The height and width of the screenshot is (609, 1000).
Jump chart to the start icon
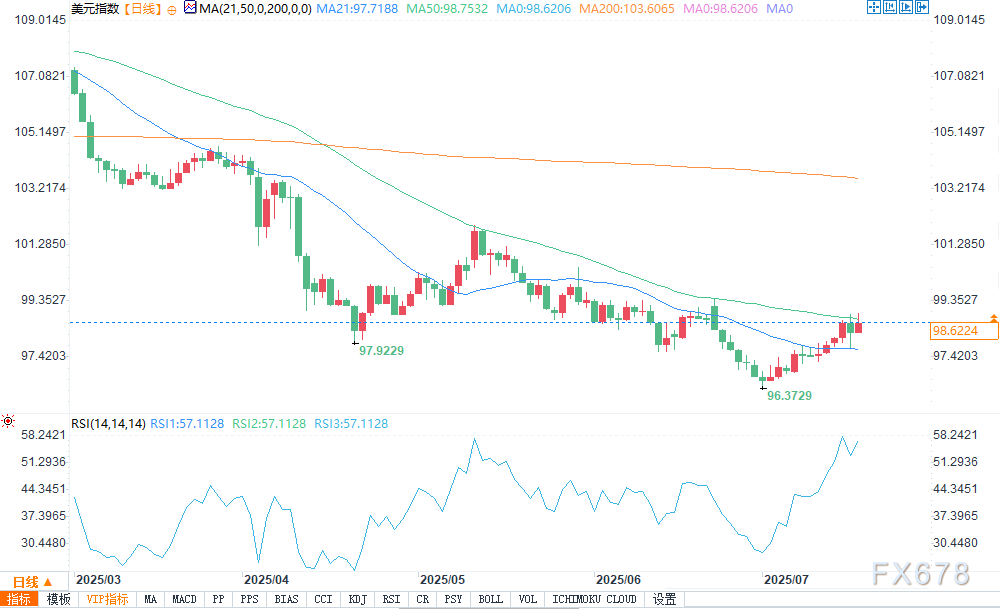(x=889, y=8)
